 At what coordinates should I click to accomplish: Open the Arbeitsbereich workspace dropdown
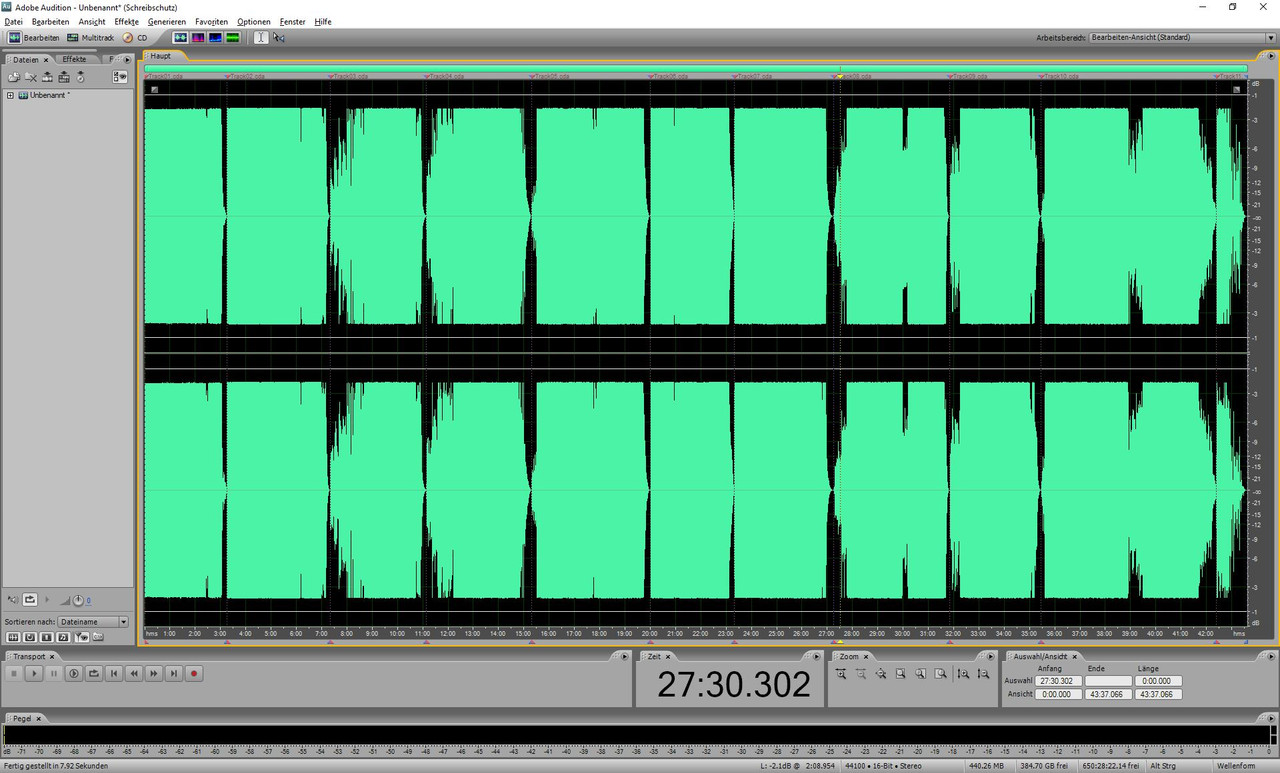[1182, 37]
